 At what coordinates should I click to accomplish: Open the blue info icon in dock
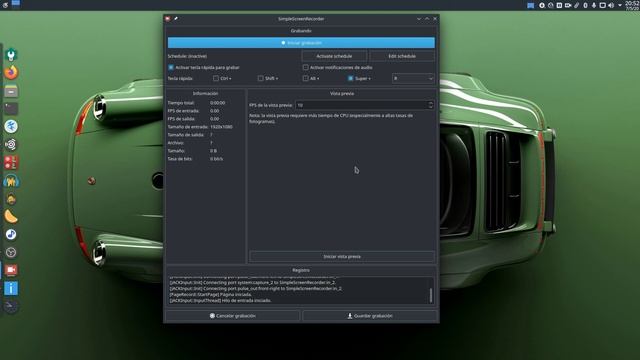tap(11, 288)
